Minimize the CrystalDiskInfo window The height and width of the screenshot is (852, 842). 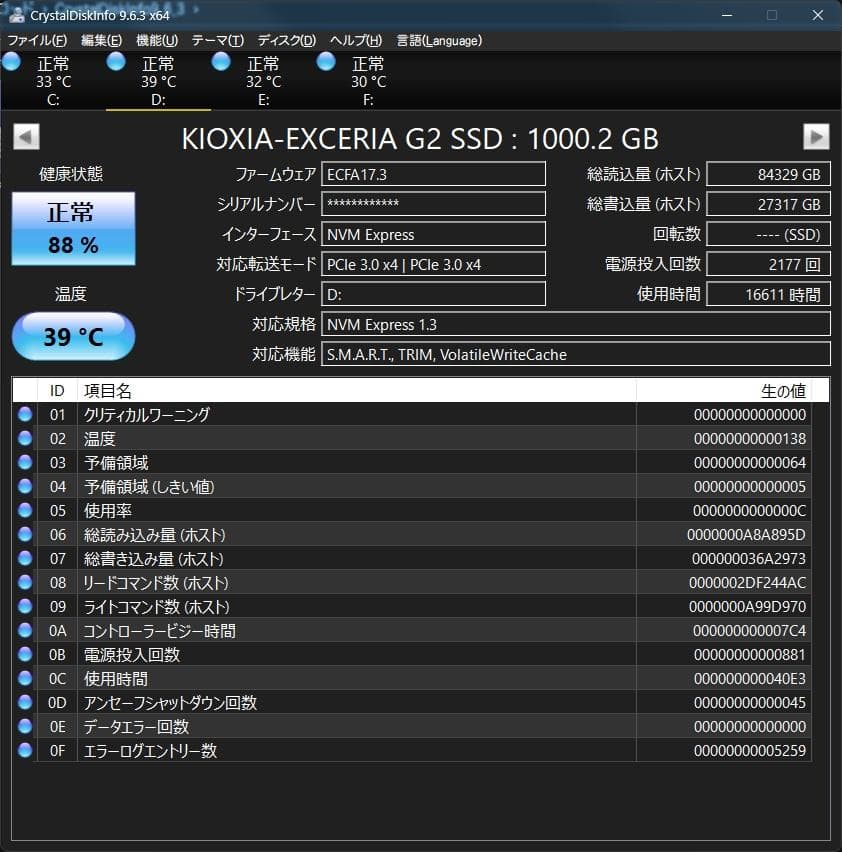click(x=727, y=15)
